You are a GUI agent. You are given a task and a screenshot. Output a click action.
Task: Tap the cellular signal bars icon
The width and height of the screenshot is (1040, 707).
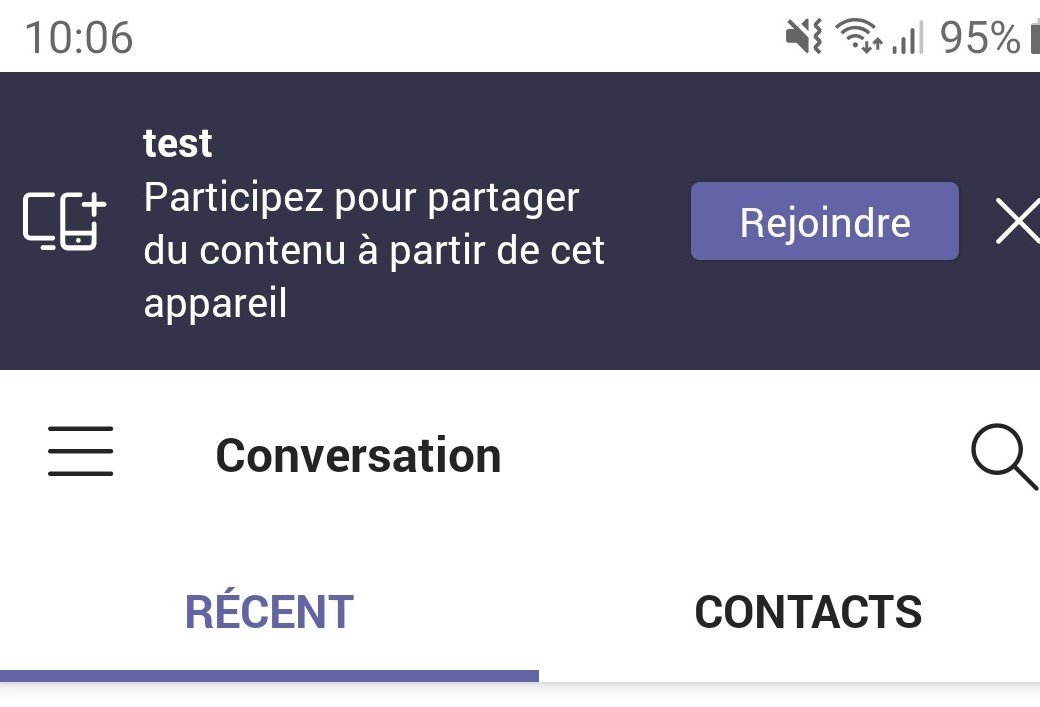pos(907,36)
